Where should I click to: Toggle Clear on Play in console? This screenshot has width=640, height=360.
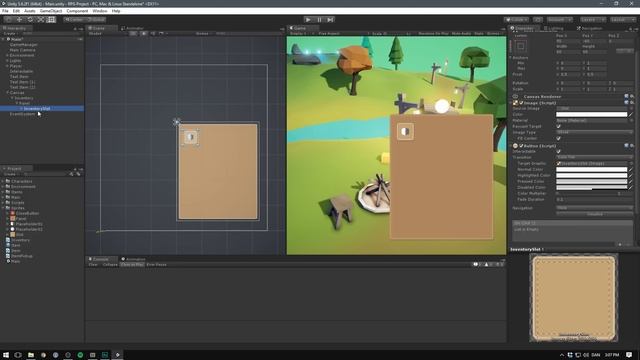132,264
